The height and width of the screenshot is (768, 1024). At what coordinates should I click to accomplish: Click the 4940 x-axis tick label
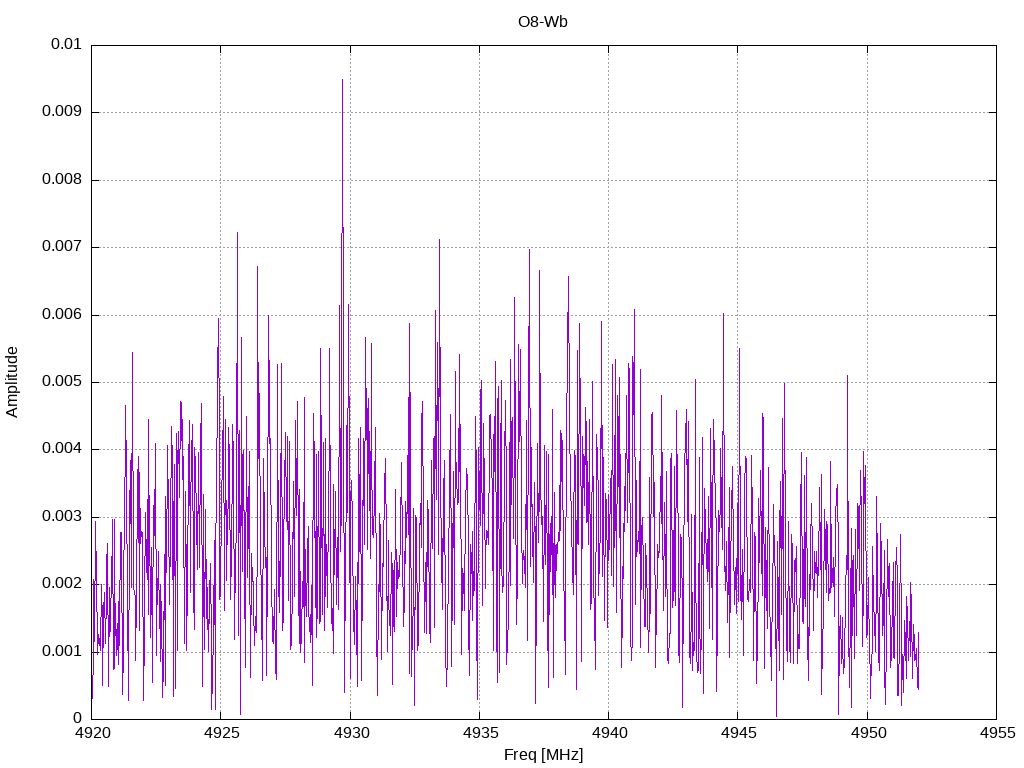pyautogui.click(x=609, y=733)
